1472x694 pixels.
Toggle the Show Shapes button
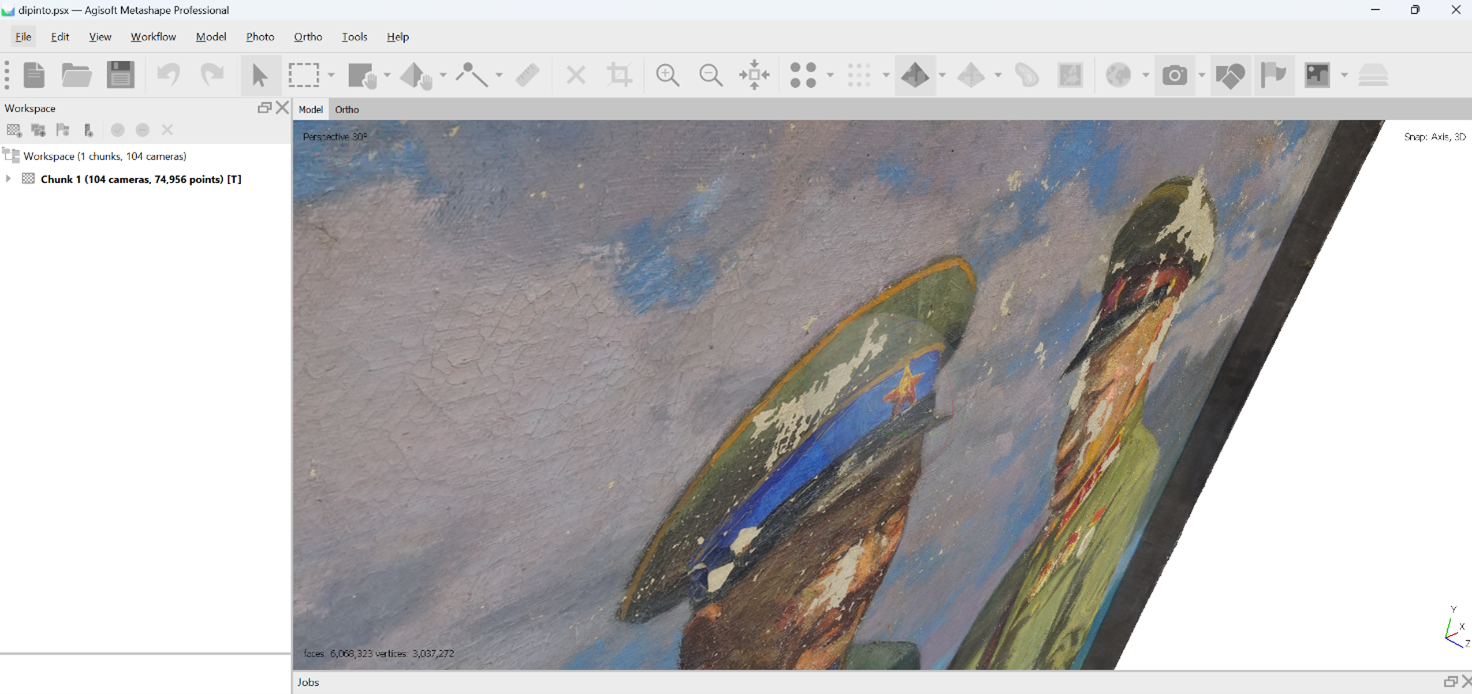pyautogui.click(x=1230, y=75)
